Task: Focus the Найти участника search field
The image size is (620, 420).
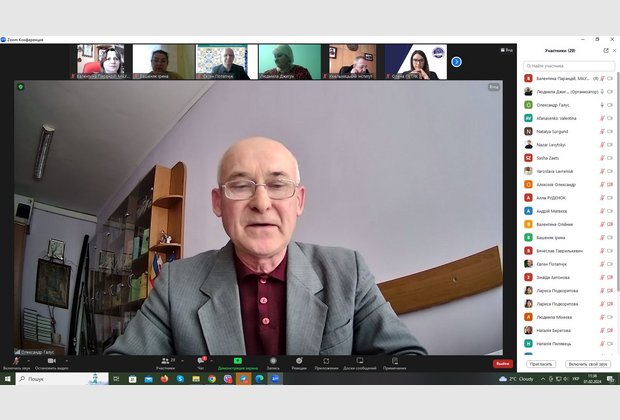Action: click(x=569, y=66)
